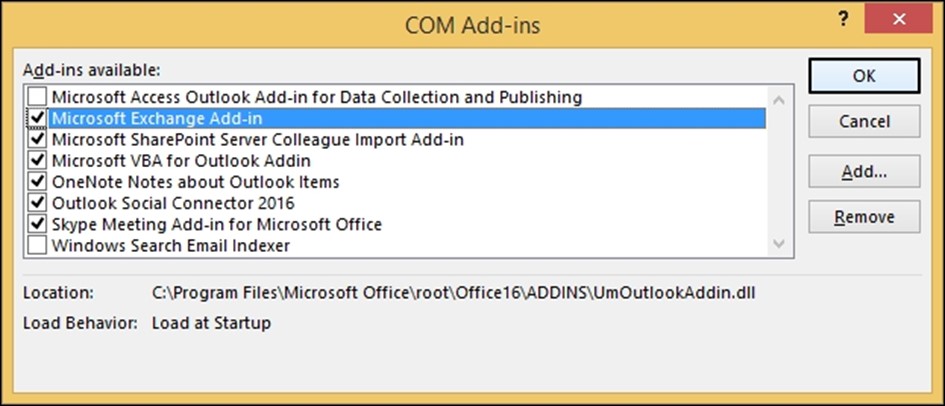The height and width of the screenshot is (406, 945).
Task: Disable OneNote Notes about Outlook Items checkbox
Action: pyautogui.click(x=38, y=181)
